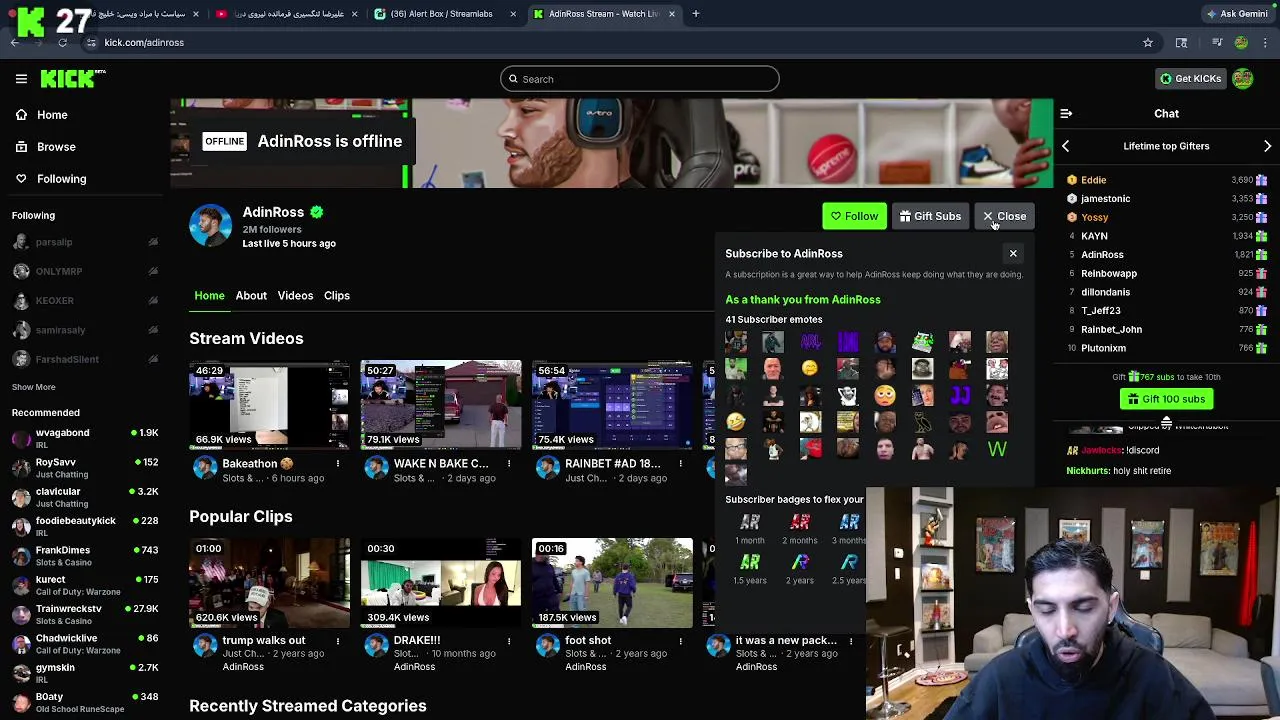
Task: Open options menu for DRAKE!!! clip
Action: [x=509, y=641]
